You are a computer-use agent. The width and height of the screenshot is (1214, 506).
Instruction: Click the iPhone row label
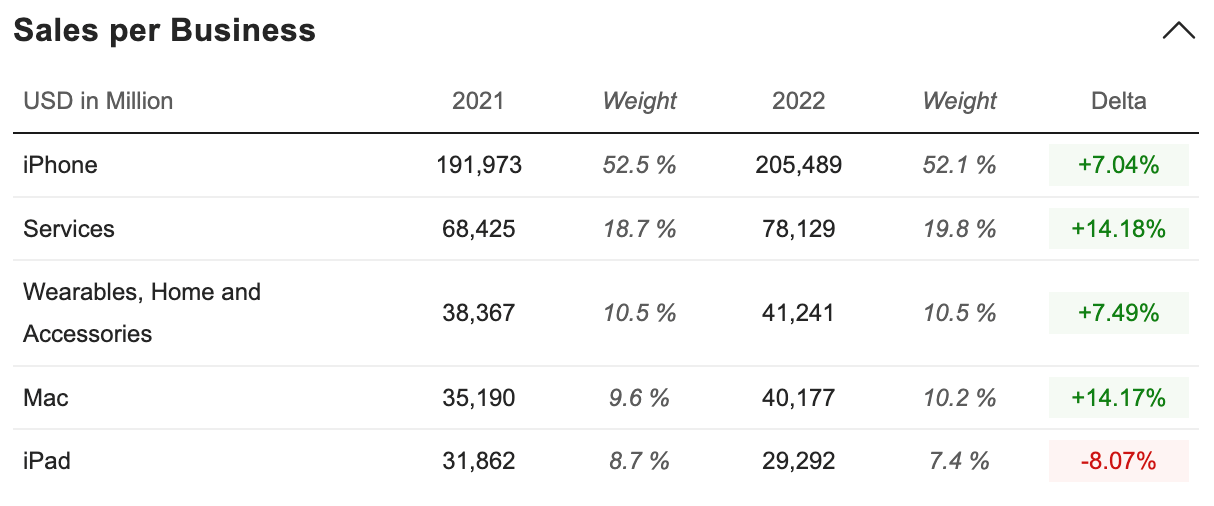click(x=60, y=165)
